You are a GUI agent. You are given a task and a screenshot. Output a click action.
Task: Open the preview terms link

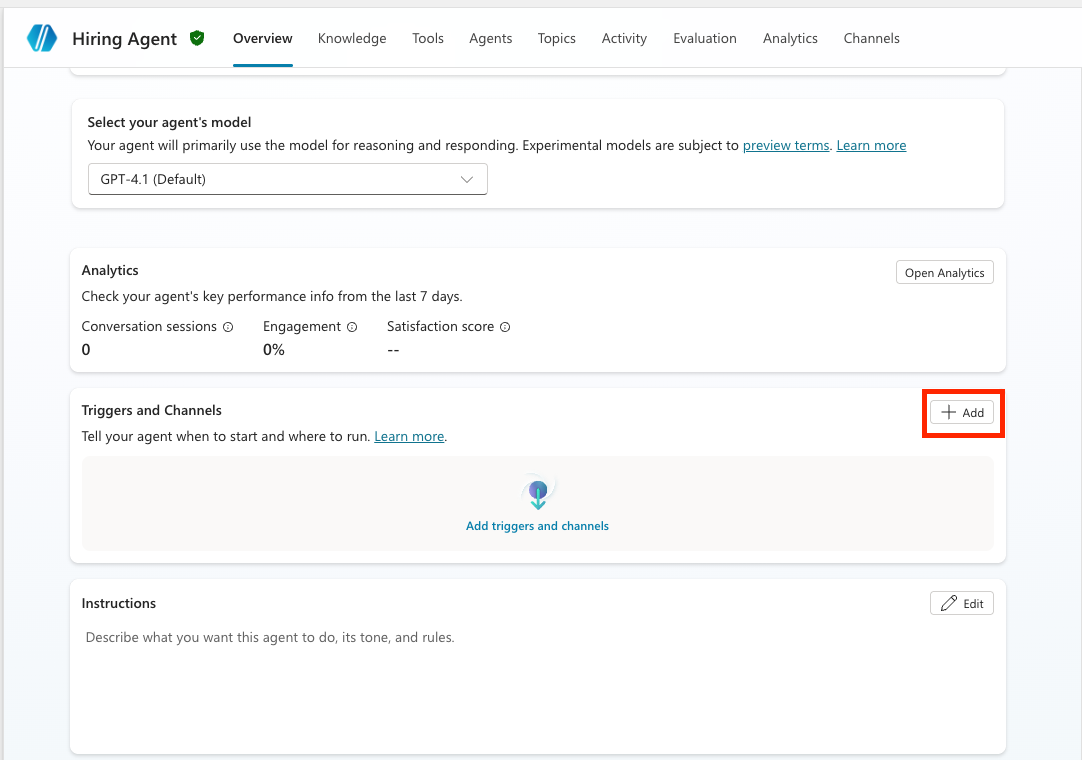pyautogui.click(x=786, y=146)
